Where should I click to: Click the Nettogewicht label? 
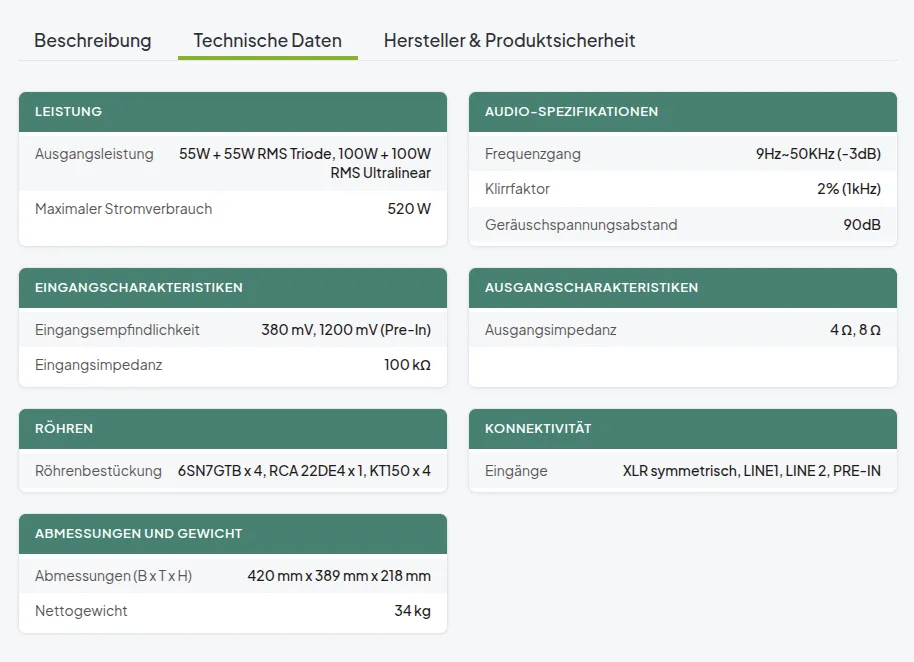click(x=81, y=611)
